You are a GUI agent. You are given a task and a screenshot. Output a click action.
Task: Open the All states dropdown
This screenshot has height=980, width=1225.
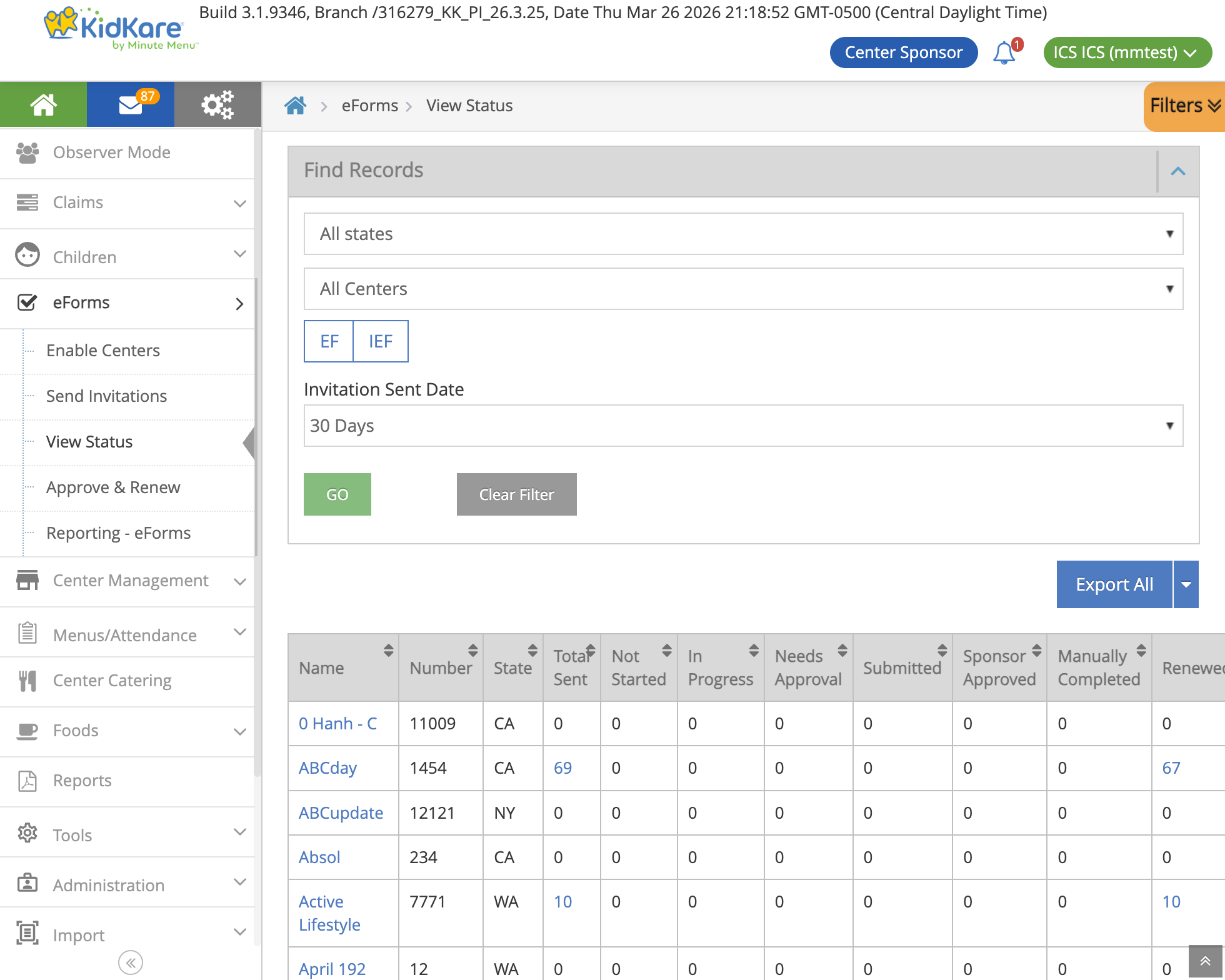point(742,234)
